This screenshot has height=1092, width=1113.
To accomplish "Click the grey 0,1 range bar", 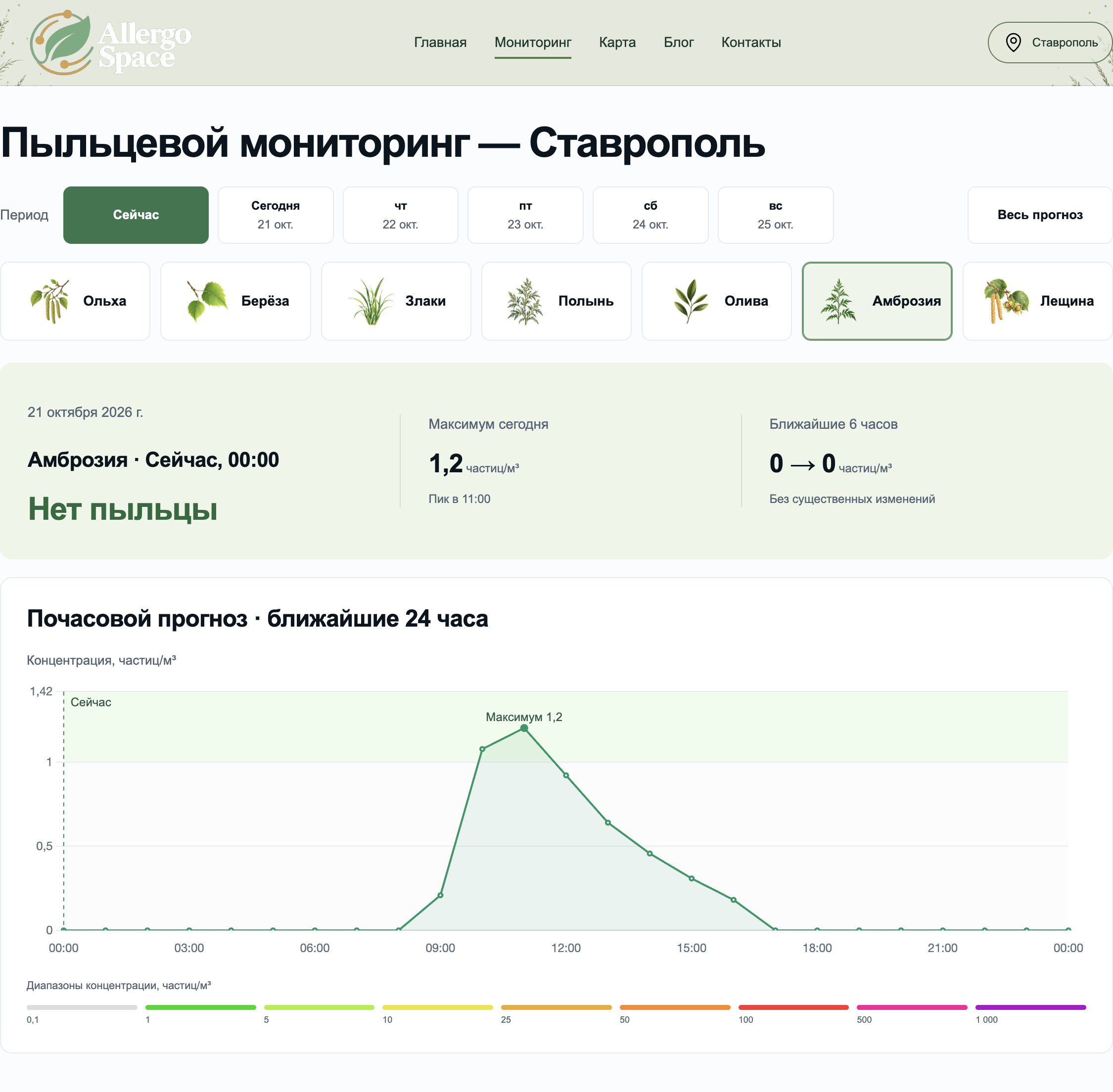I will click(82, 1007).
